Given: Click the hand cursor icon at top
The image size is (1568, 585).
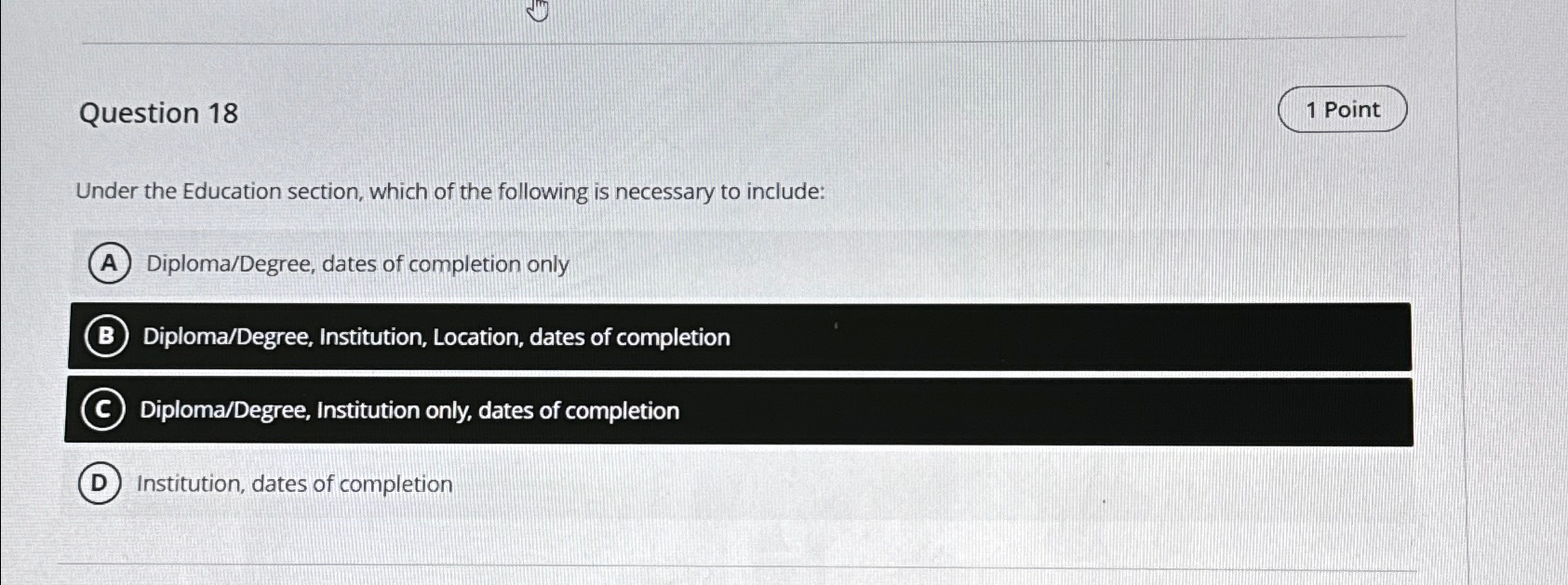Looking at the screenshot, I should coord(537,12).
